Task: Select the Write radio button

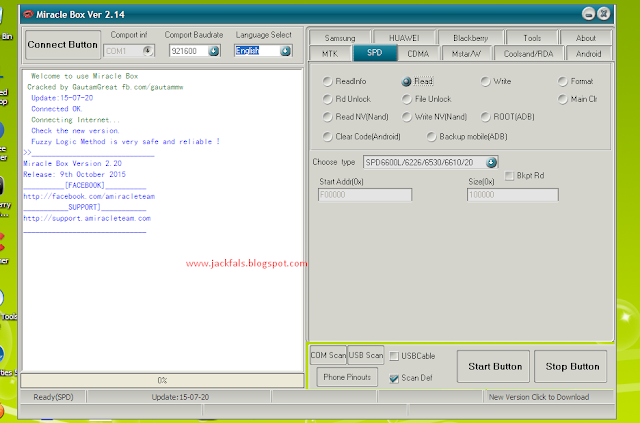Action: point(485,81)
